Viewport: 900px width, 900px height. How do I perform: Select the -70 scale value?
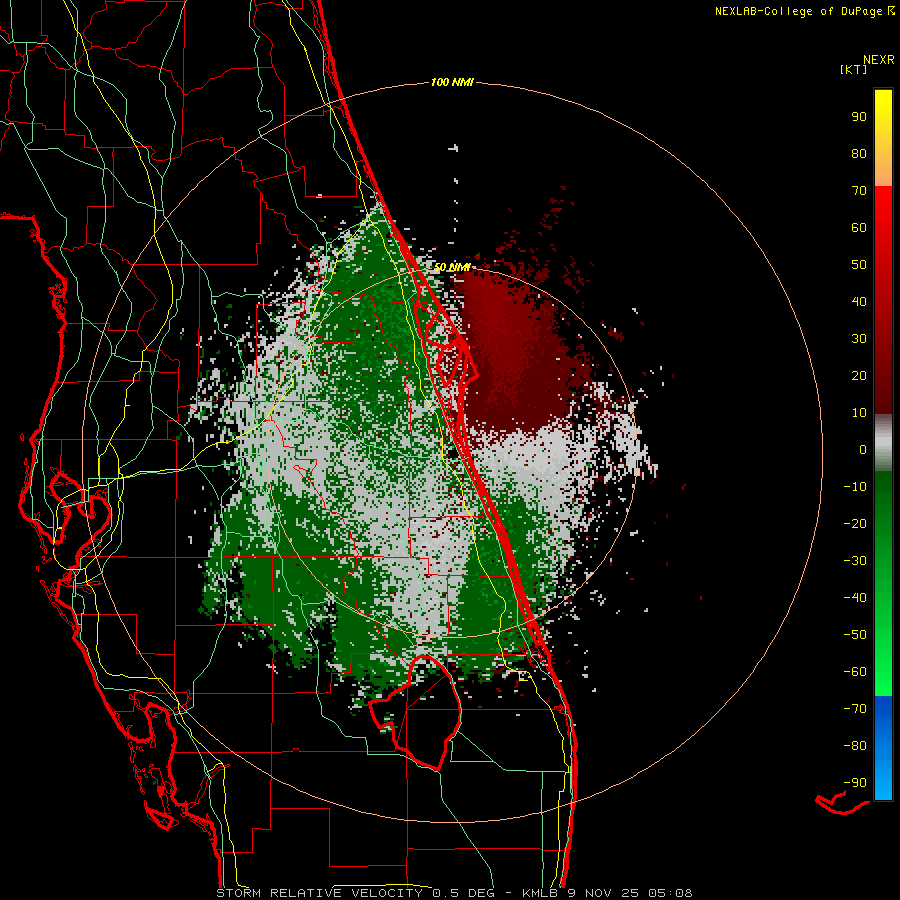pos(855,709)
